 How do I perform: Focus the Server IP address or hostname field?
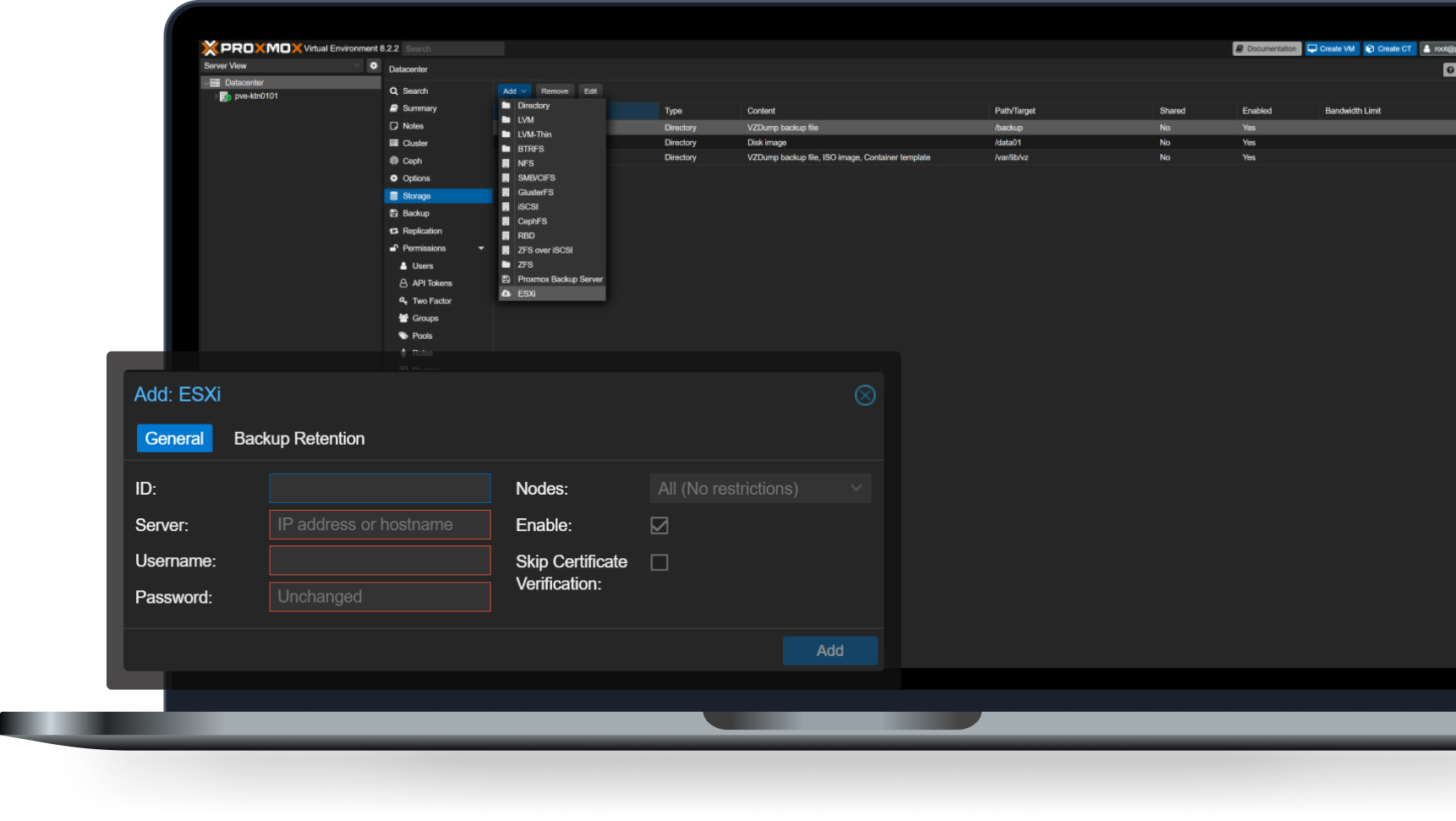tap(380, 524)
